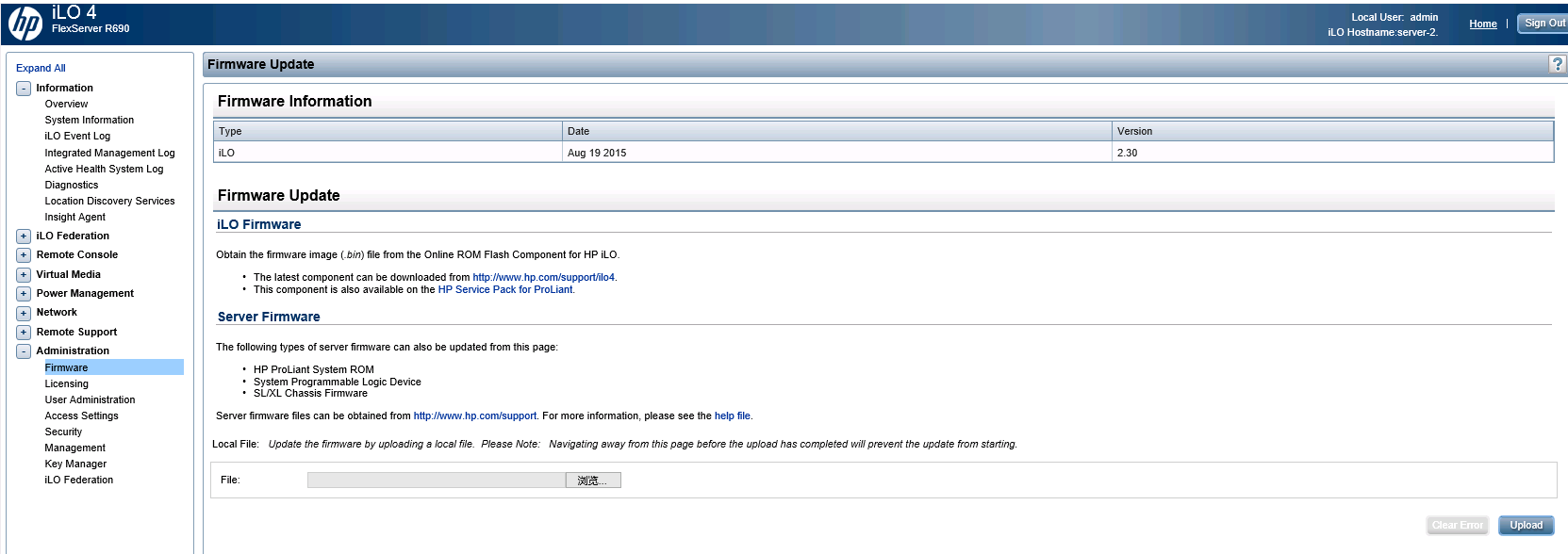Click the Home link

1483,24
